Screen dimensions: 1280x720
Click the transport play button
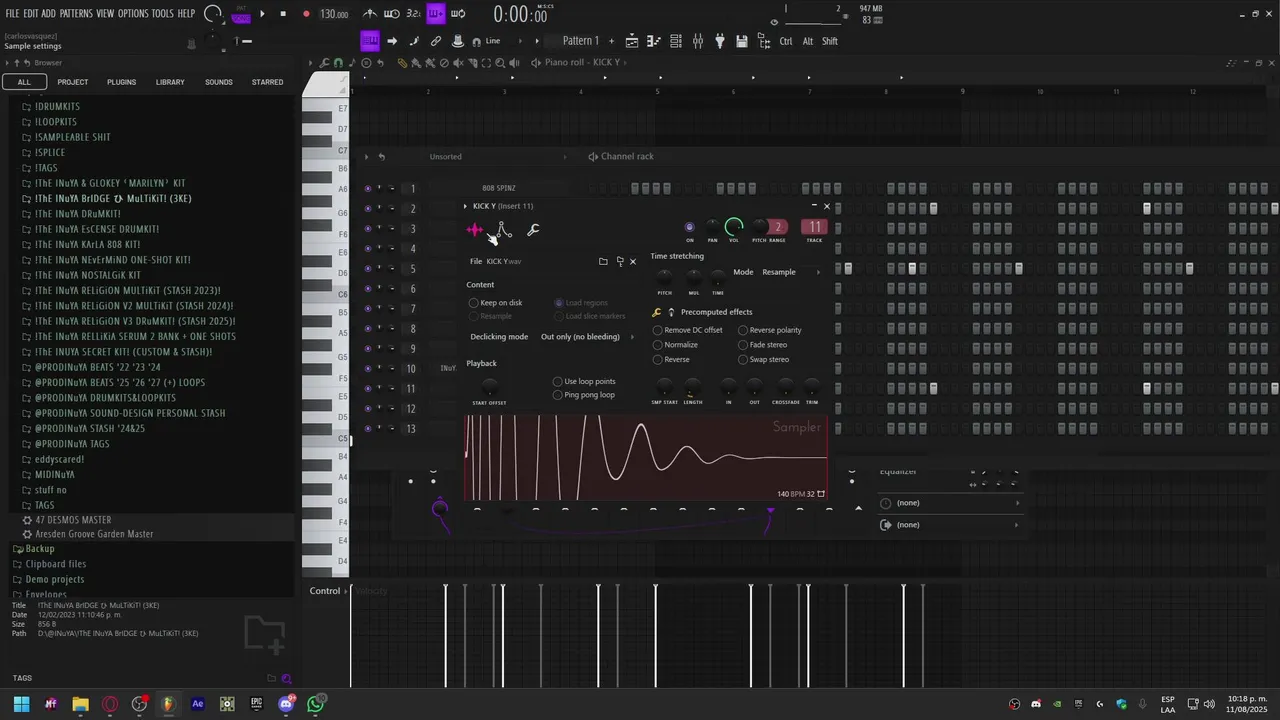(x=262, y=14)
